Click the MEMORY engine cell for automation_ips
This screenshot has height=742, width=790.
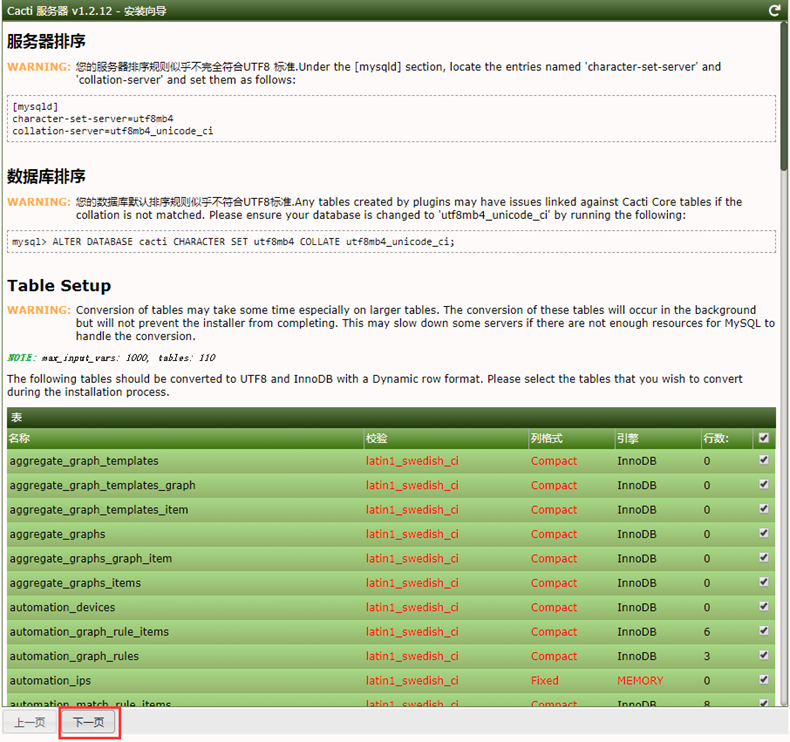point(640,681)
